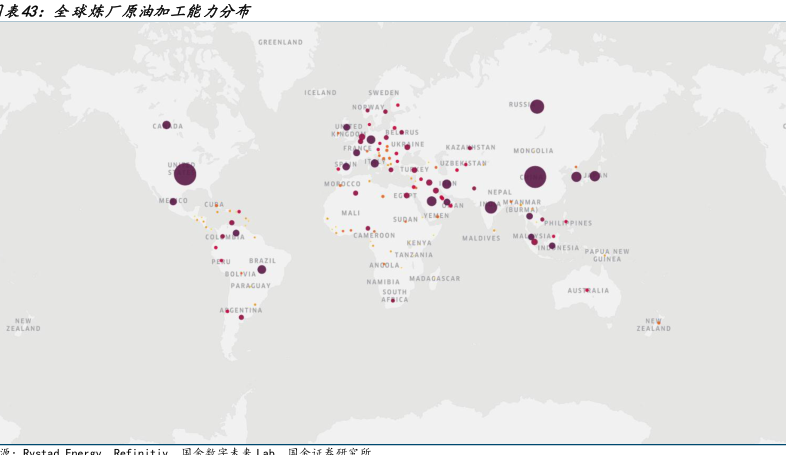Click the Mexico refinery bubble
The width and height of the screenshot is (786, 455).
(173, 201)
